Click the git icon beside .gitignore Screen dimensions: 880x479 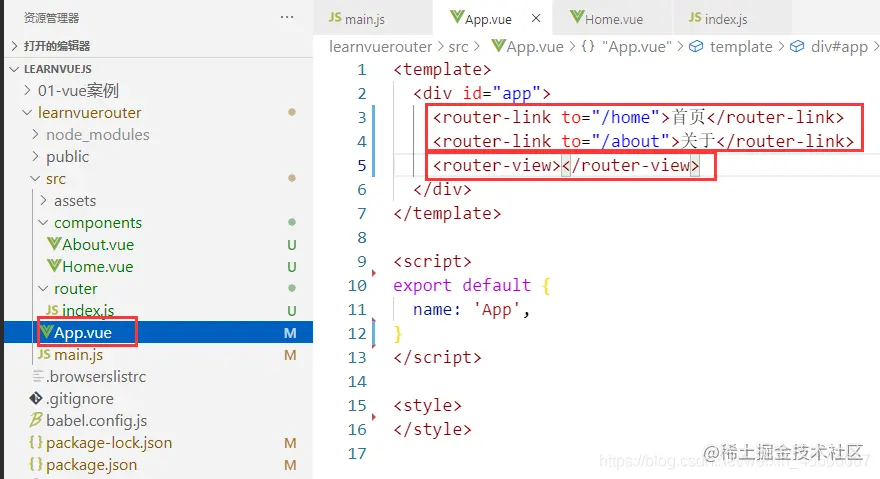(36, 398)
